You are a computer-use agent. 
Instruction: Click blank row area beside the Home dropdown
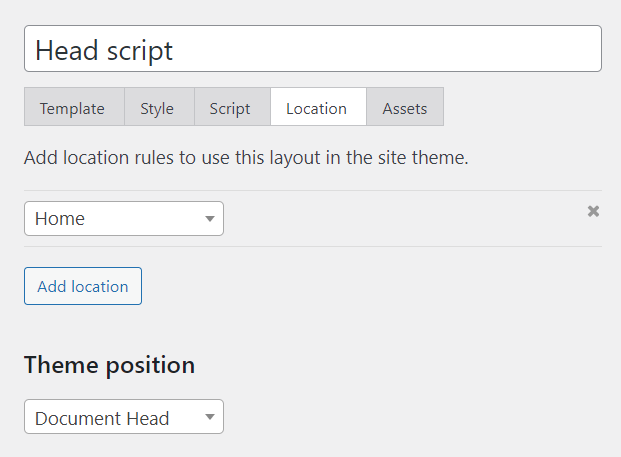click(x=400, y=219)
